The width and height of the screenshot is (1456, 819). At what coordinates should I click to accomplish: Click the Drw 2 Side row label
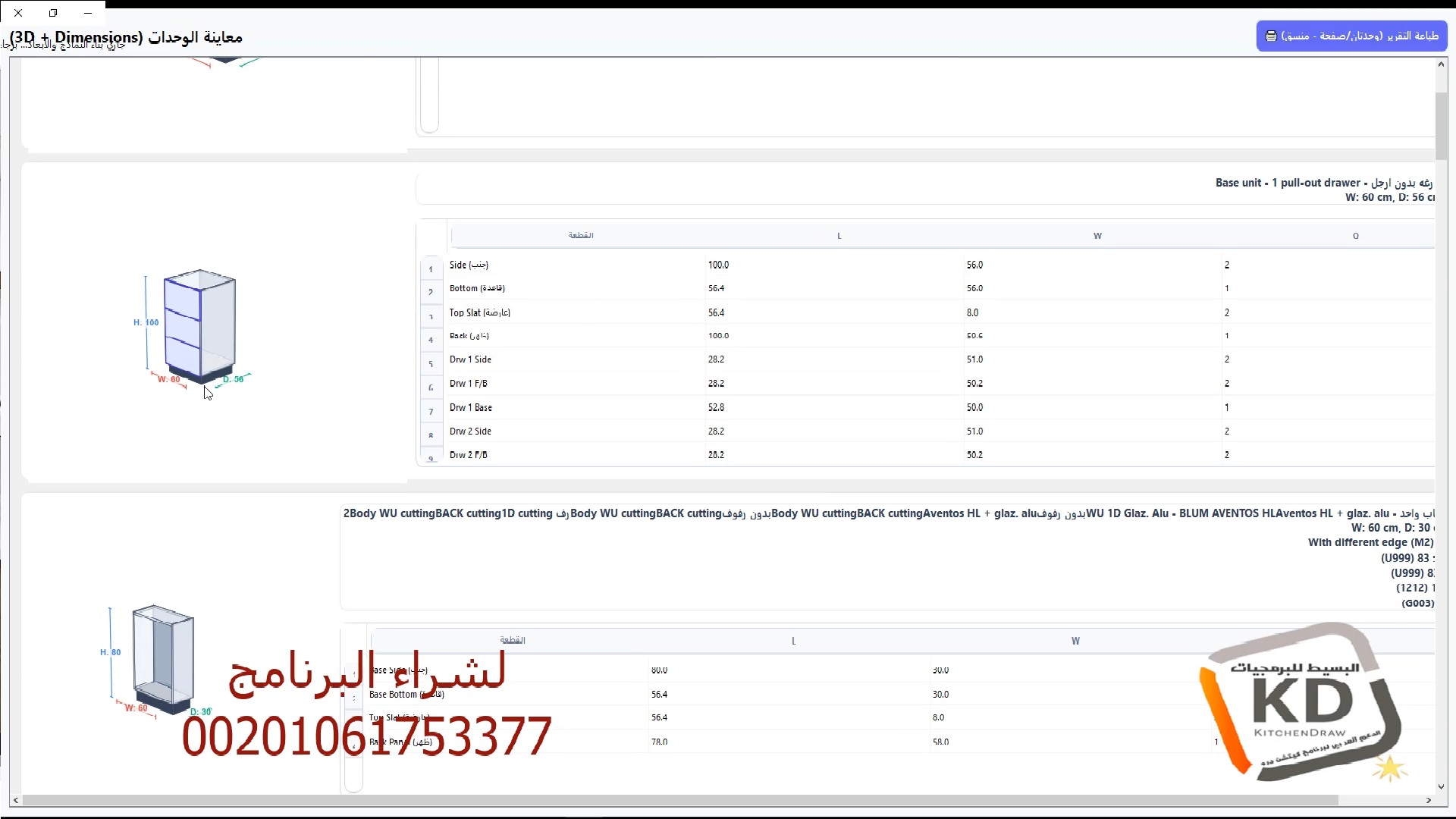tap(470, 431)
